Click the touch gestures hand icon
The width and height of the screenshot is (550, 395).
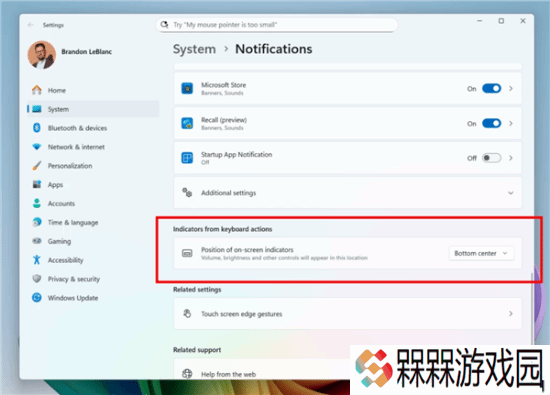[187, 314]
